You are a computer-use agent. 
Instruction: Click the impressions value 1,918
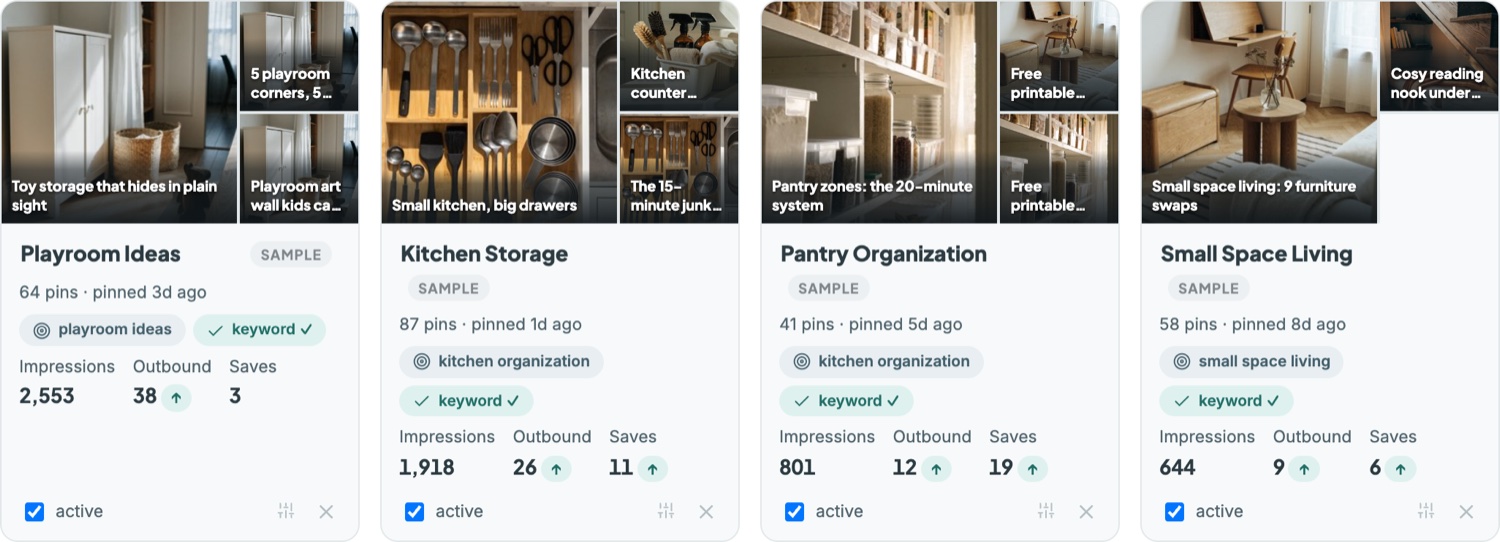(427, 467)
